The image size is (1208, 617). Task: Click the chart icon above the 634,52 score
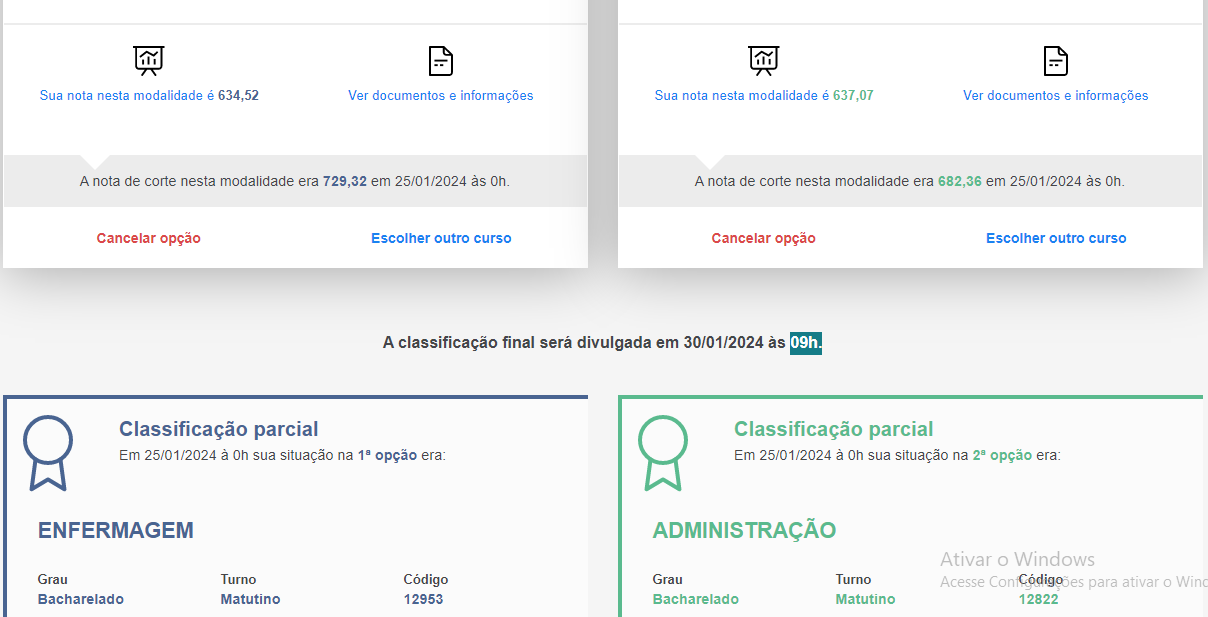[x=149, y=60]
